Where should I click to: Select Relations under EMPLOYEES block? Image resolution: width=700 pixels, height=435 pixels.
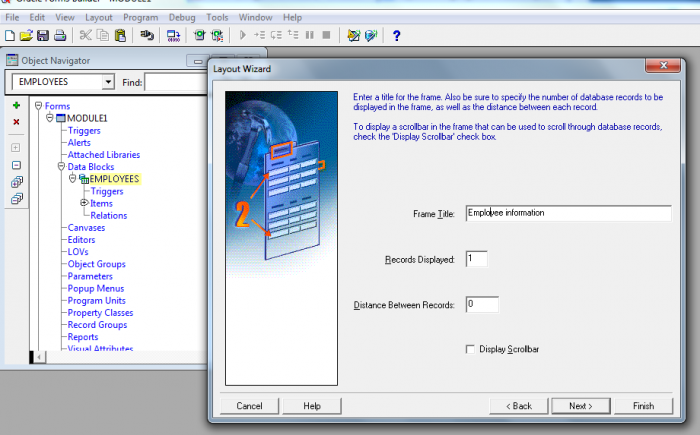coord(108,216)
